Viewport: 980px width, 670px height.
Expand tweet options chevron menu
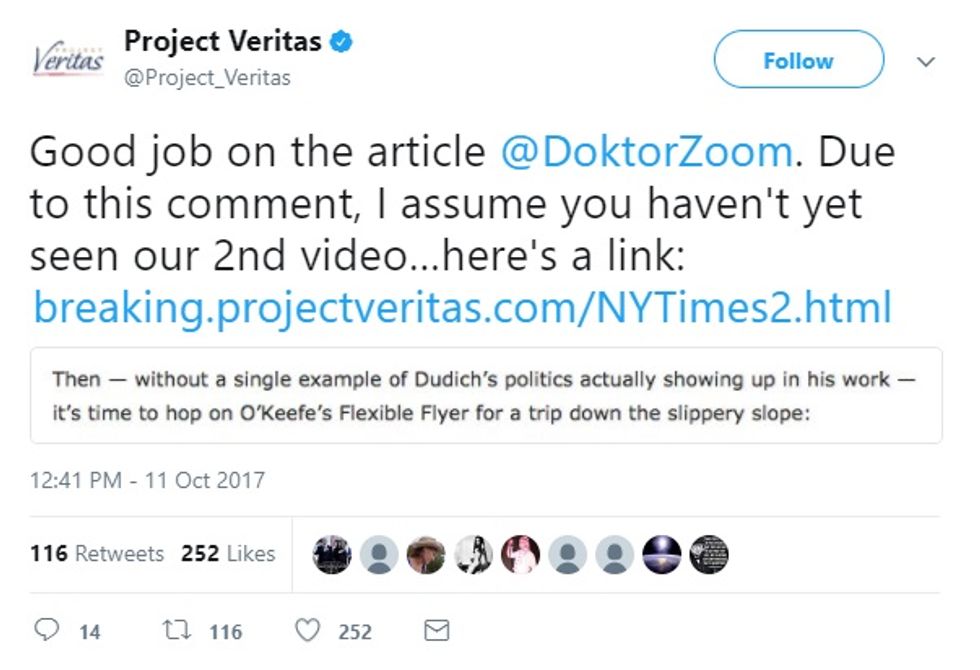pyautogui.click(x=927, y=61)
